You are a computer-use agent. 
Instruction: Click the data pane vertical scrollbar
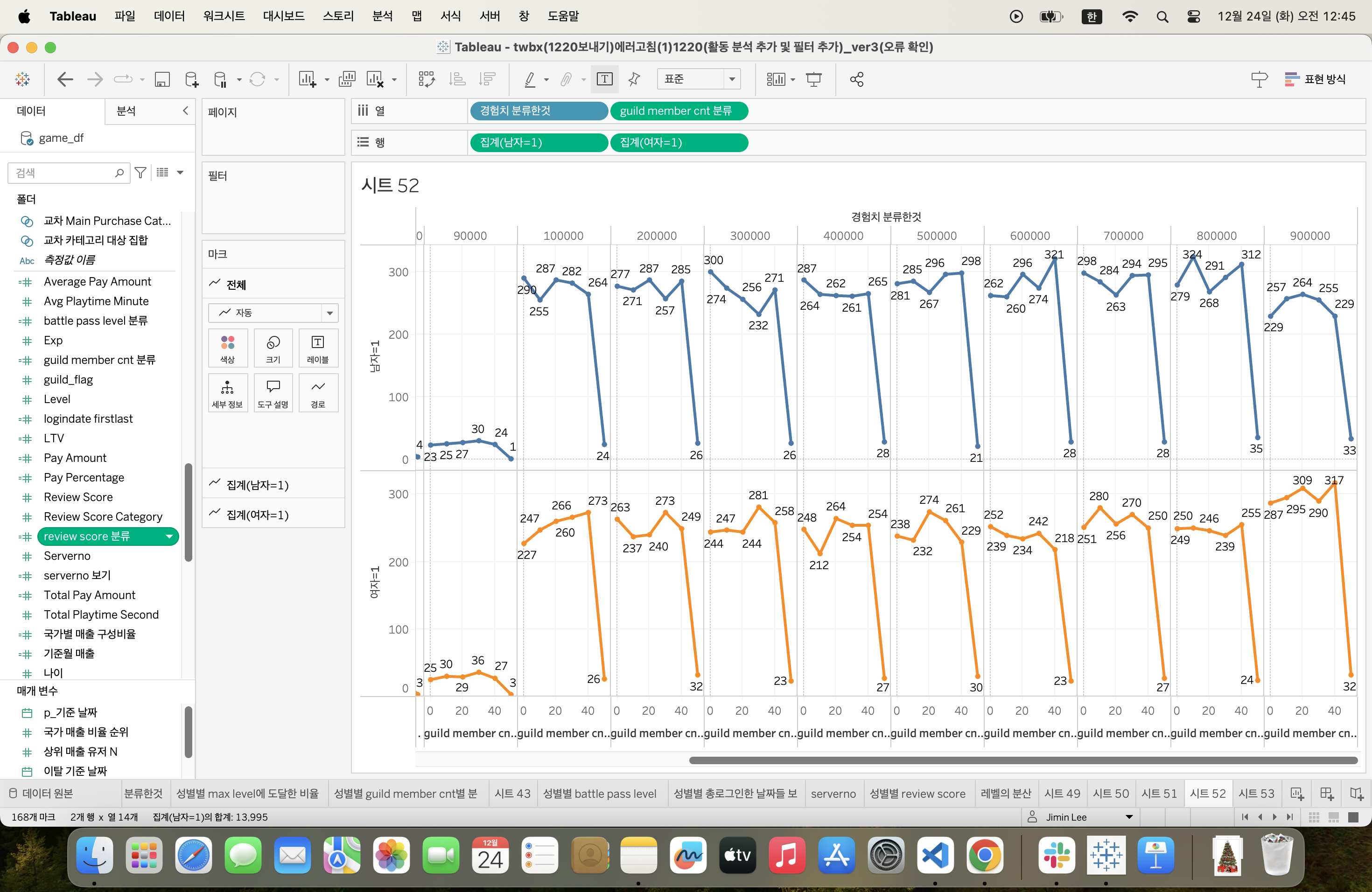click(188, 512)
